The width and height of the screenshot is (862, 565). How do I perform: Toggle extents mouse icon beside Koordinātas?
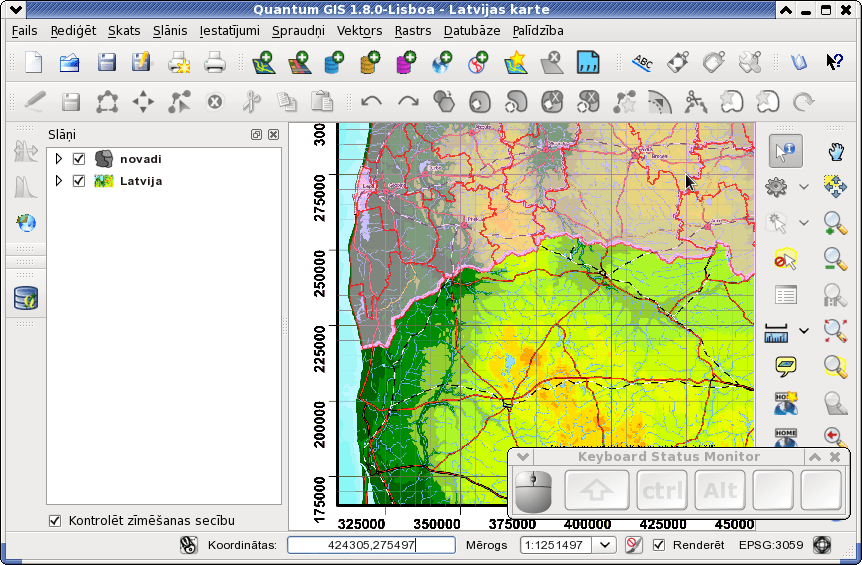coord(189,545)
